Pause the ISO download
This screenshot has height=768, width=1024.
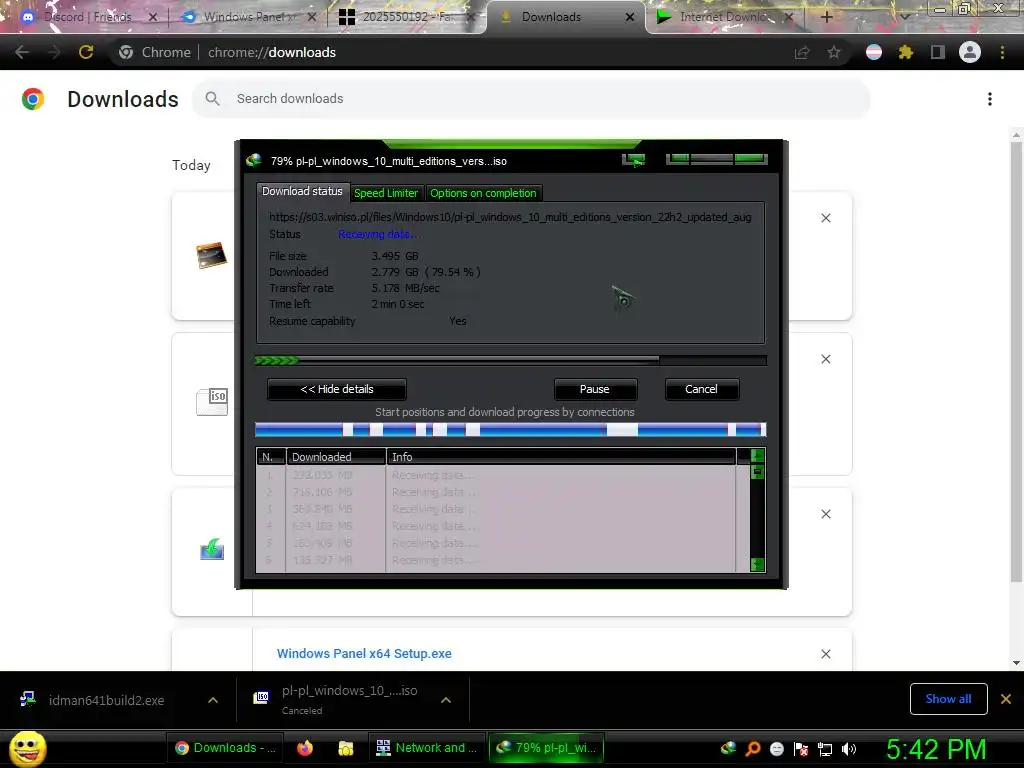coord(595,389)
